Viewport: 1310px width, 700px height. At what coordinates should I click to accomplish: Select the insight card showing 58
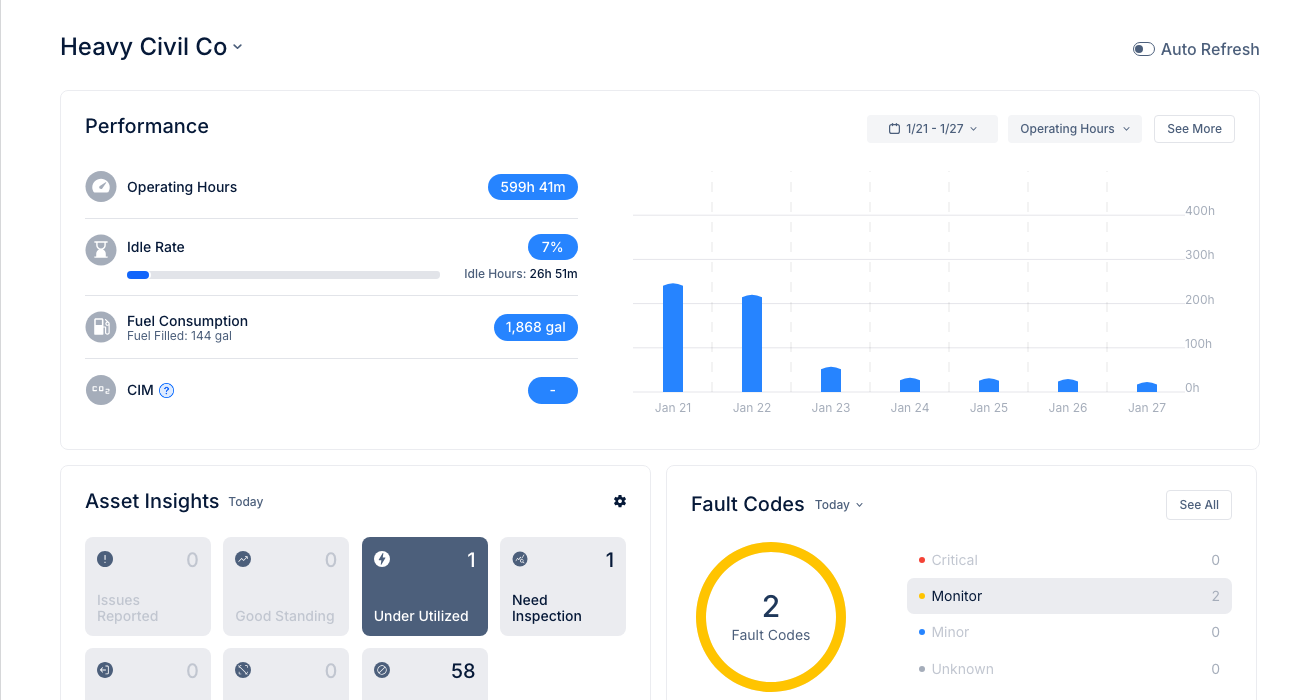coord(425,674)
